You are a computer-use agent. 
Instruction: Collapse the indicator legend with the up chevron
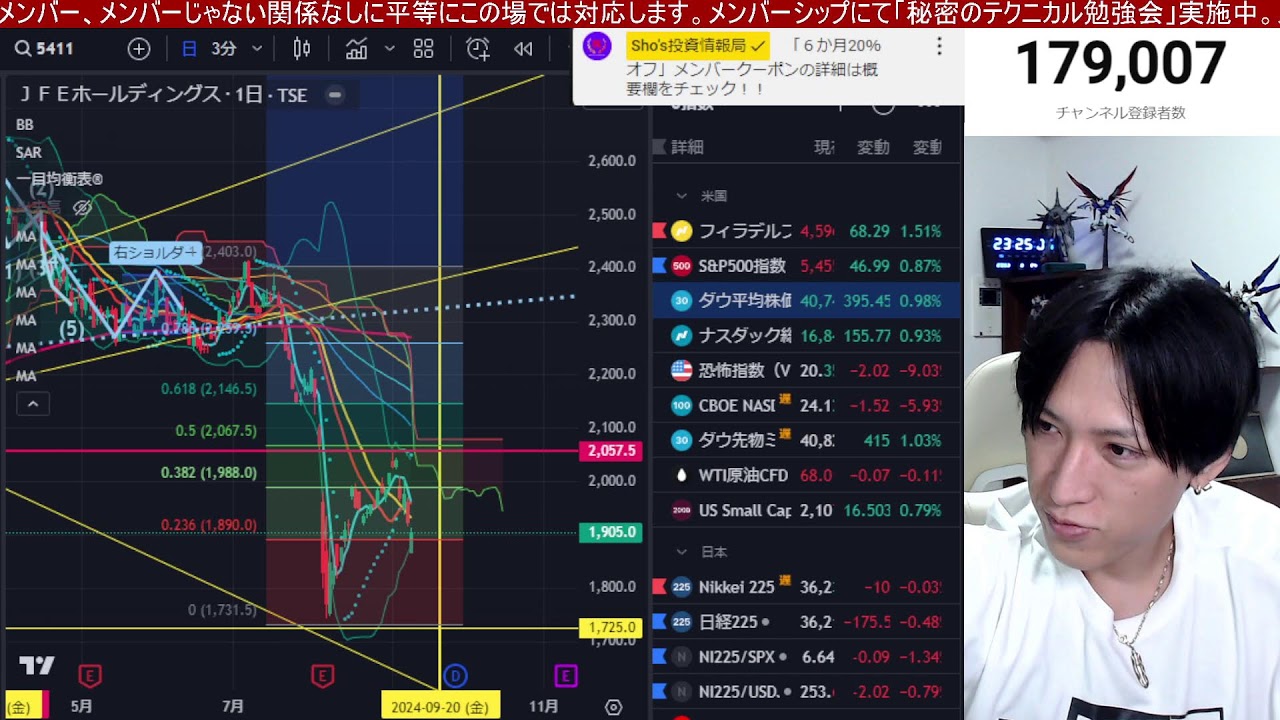click(32, 404)
